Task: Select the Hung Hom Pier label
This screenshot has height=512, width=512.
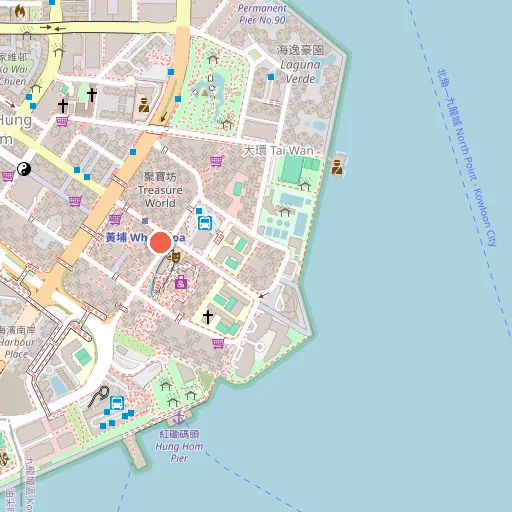Action: tap(179, 446)
